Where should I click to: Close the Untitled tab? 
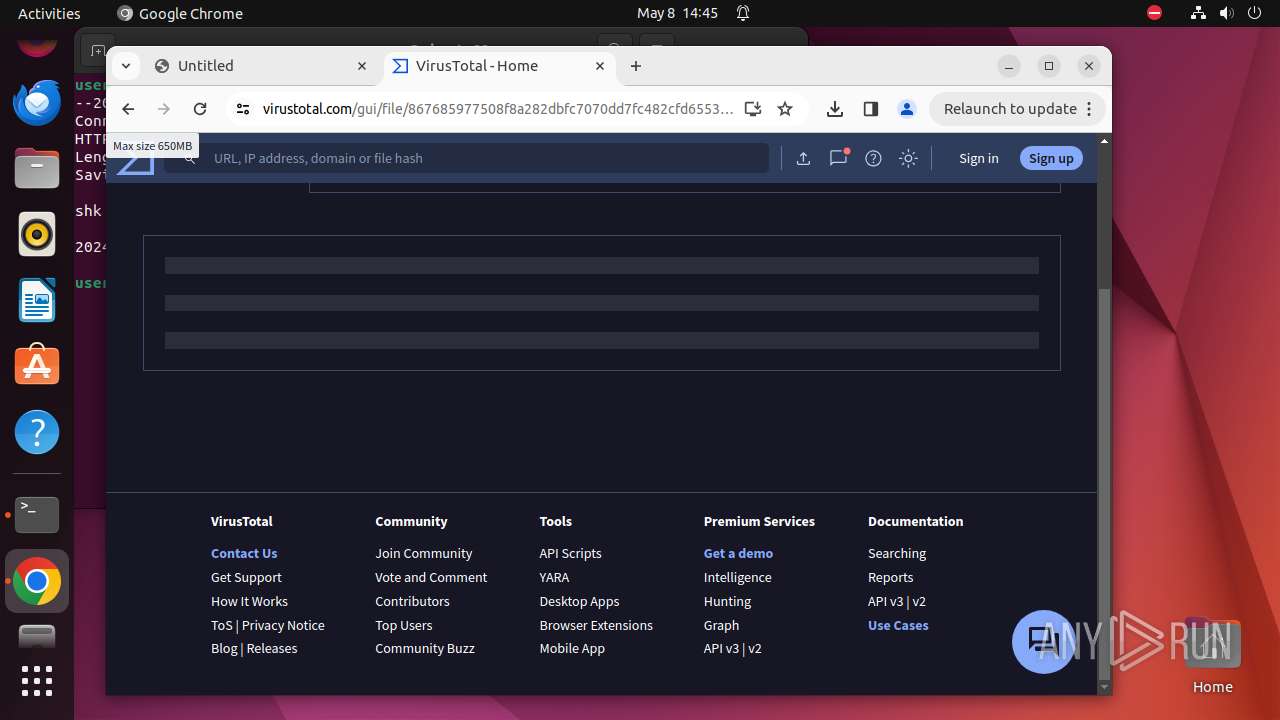click(x=362, y=66)
